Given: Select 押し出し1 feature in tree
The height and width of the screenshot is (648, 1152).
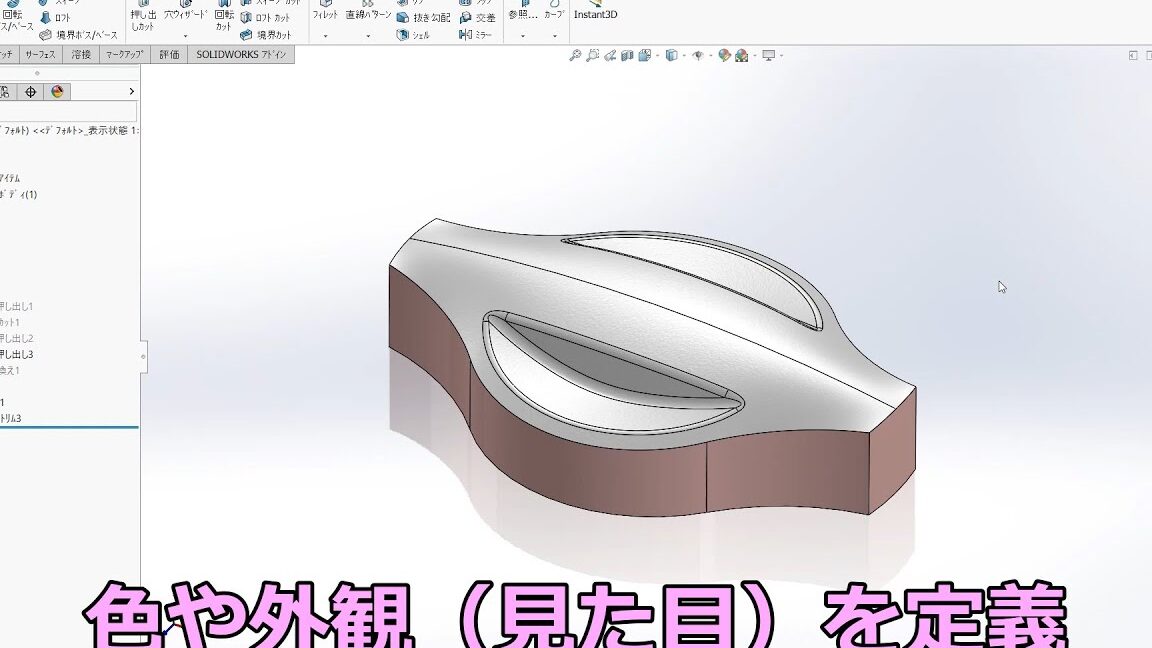Looking at the screenshot, I should point(16,306).
